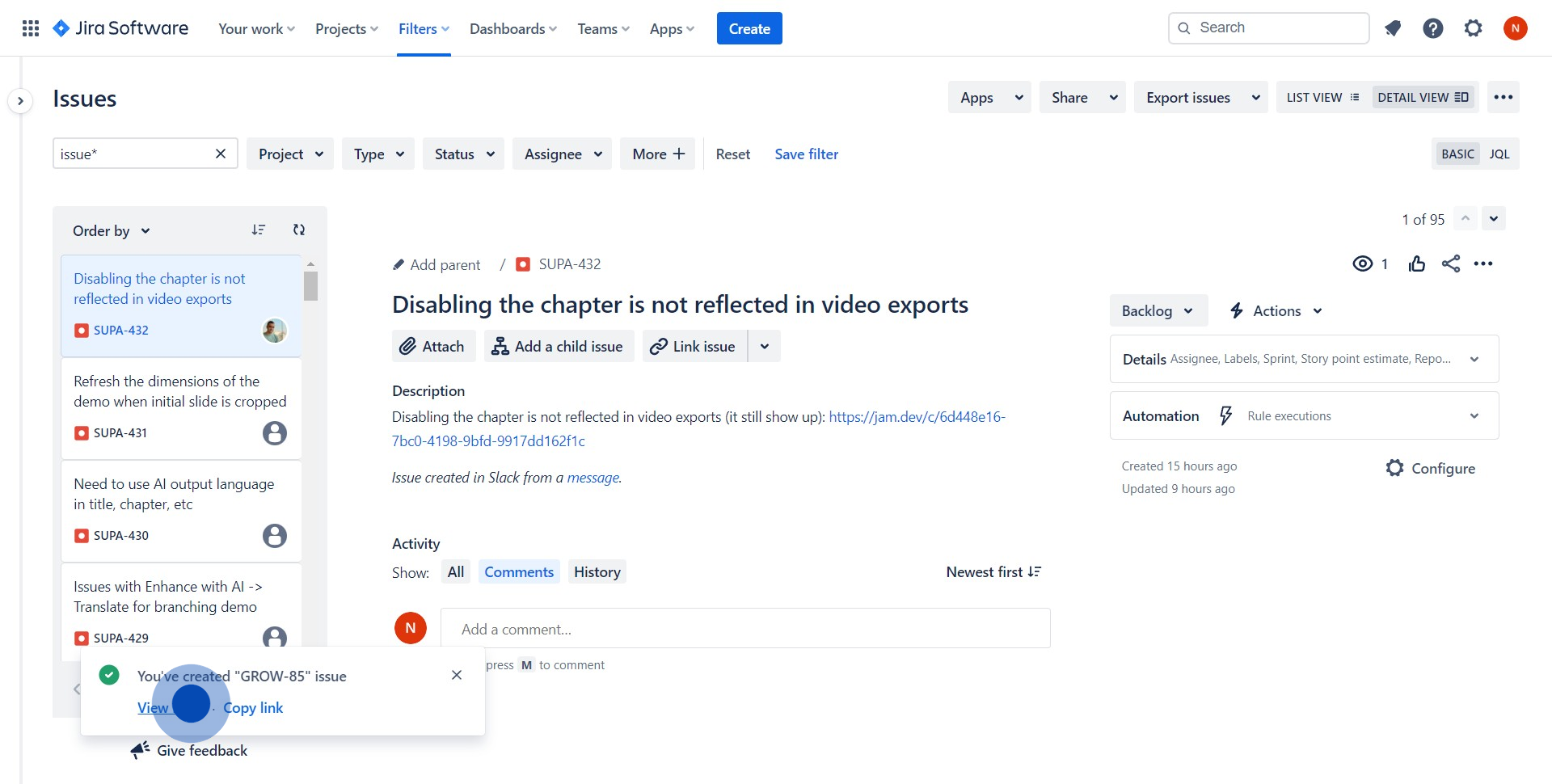Open the Backlog status dropdown
Viewport: 1552px width, 784px height.
[x=1158, y=311]
